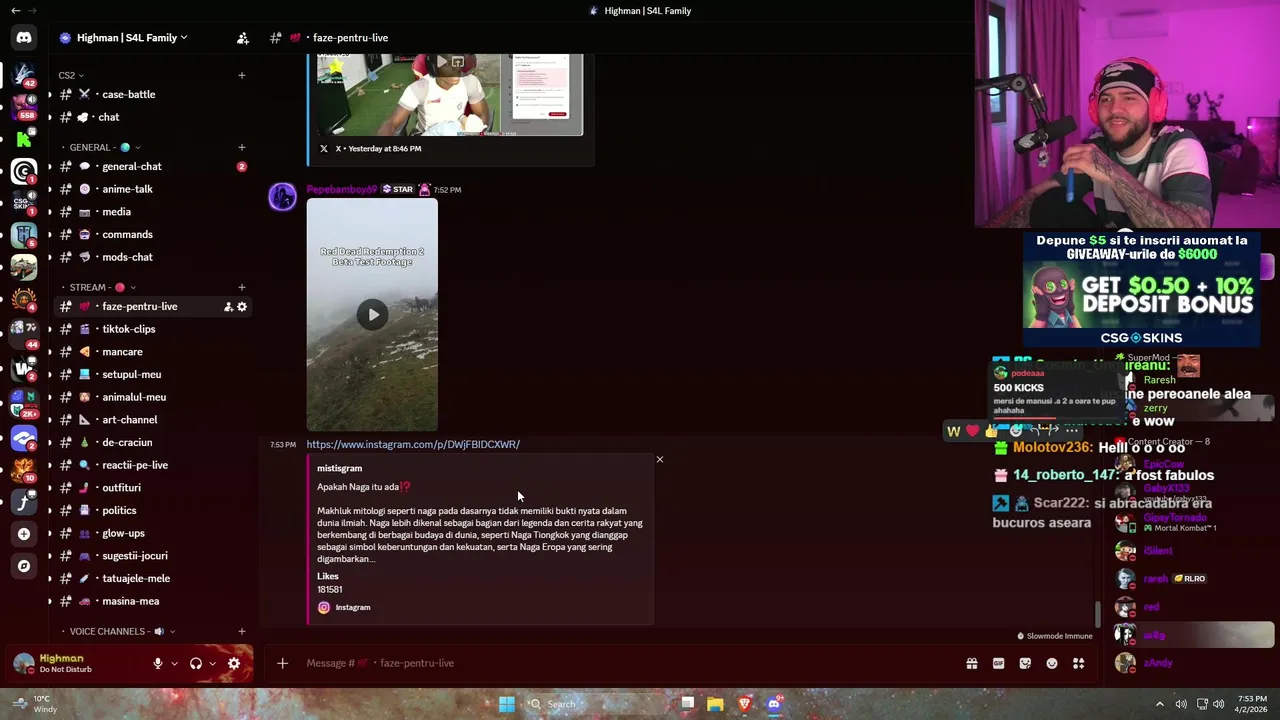Collapse the GENERAL category

pyautogui.click(x=106, y=147)
